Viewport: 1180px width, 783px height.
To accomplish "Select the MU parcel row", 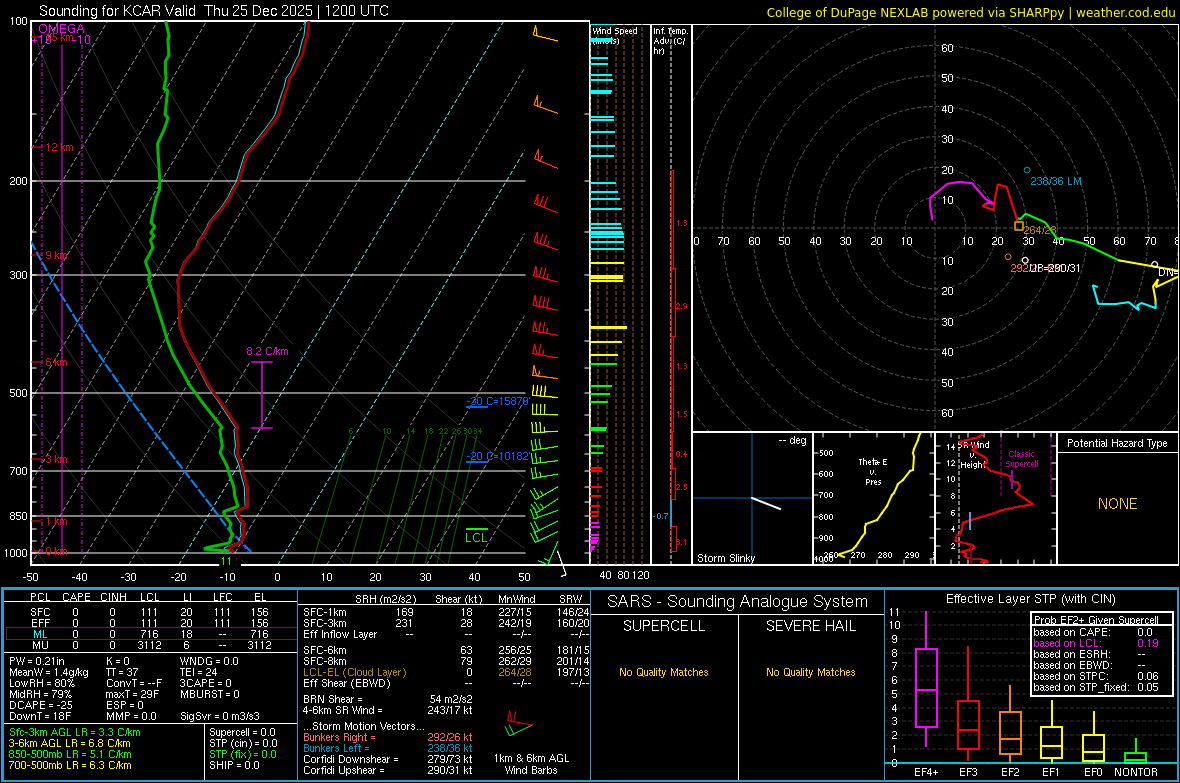I will [151, 645].
